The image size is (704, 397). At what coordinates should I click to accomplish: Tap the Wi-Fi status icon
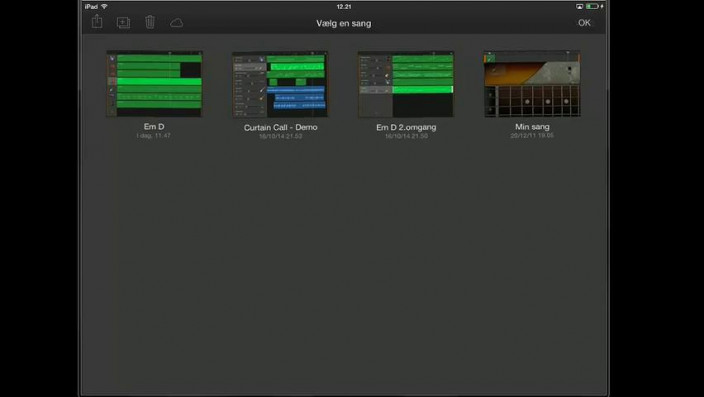[x=105, y=7]
